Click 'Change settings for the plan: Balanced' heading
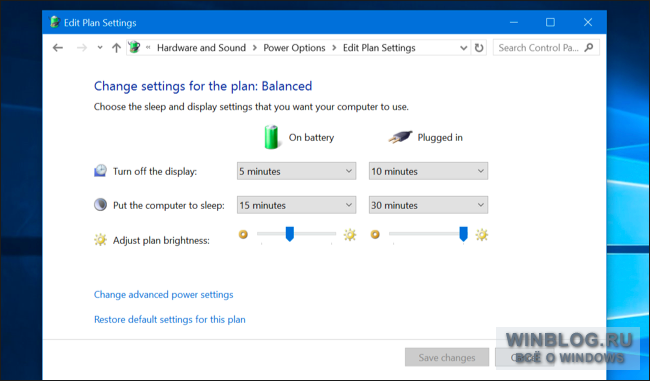The image size is (650, 381). coord(203,86)
